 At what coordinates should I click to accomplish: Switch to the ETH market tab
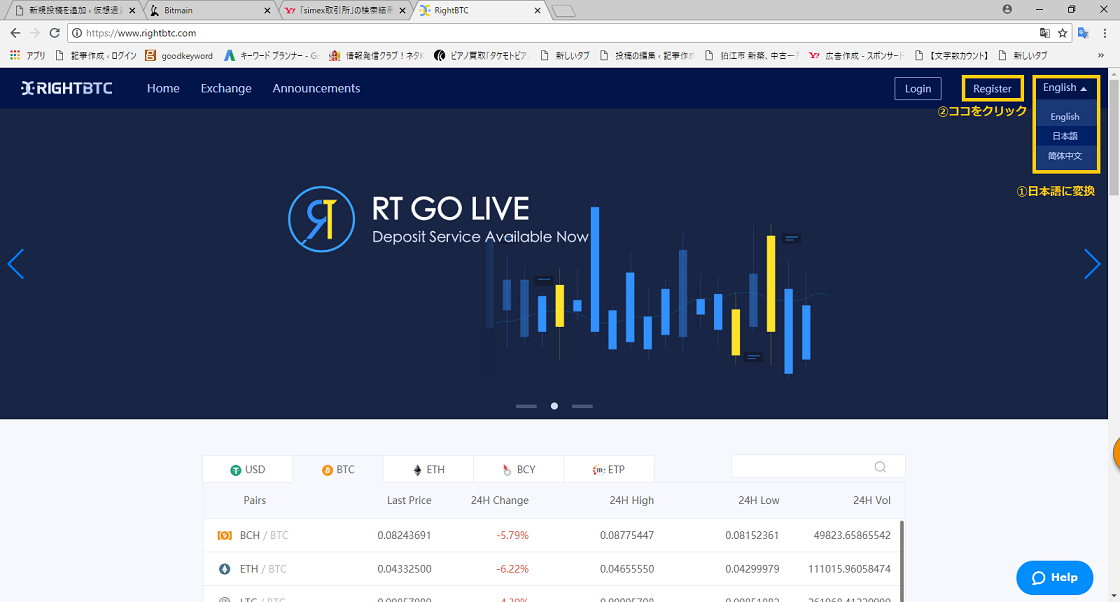[x=429, y=469]
